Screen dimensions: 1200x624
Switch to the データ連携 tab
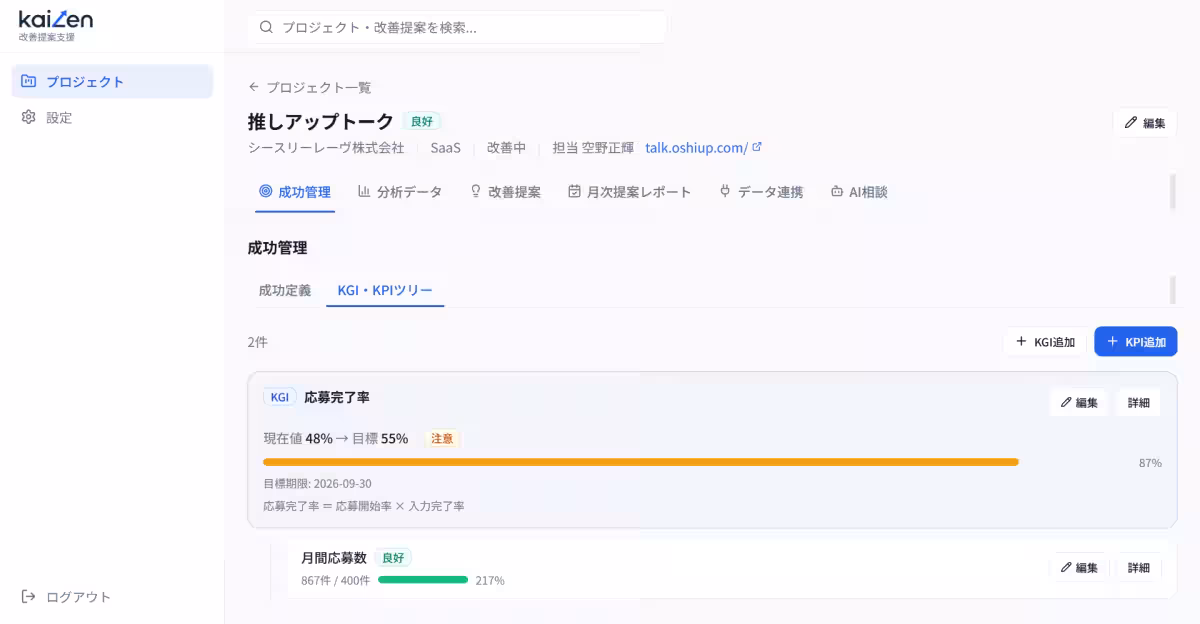(760, 192)
